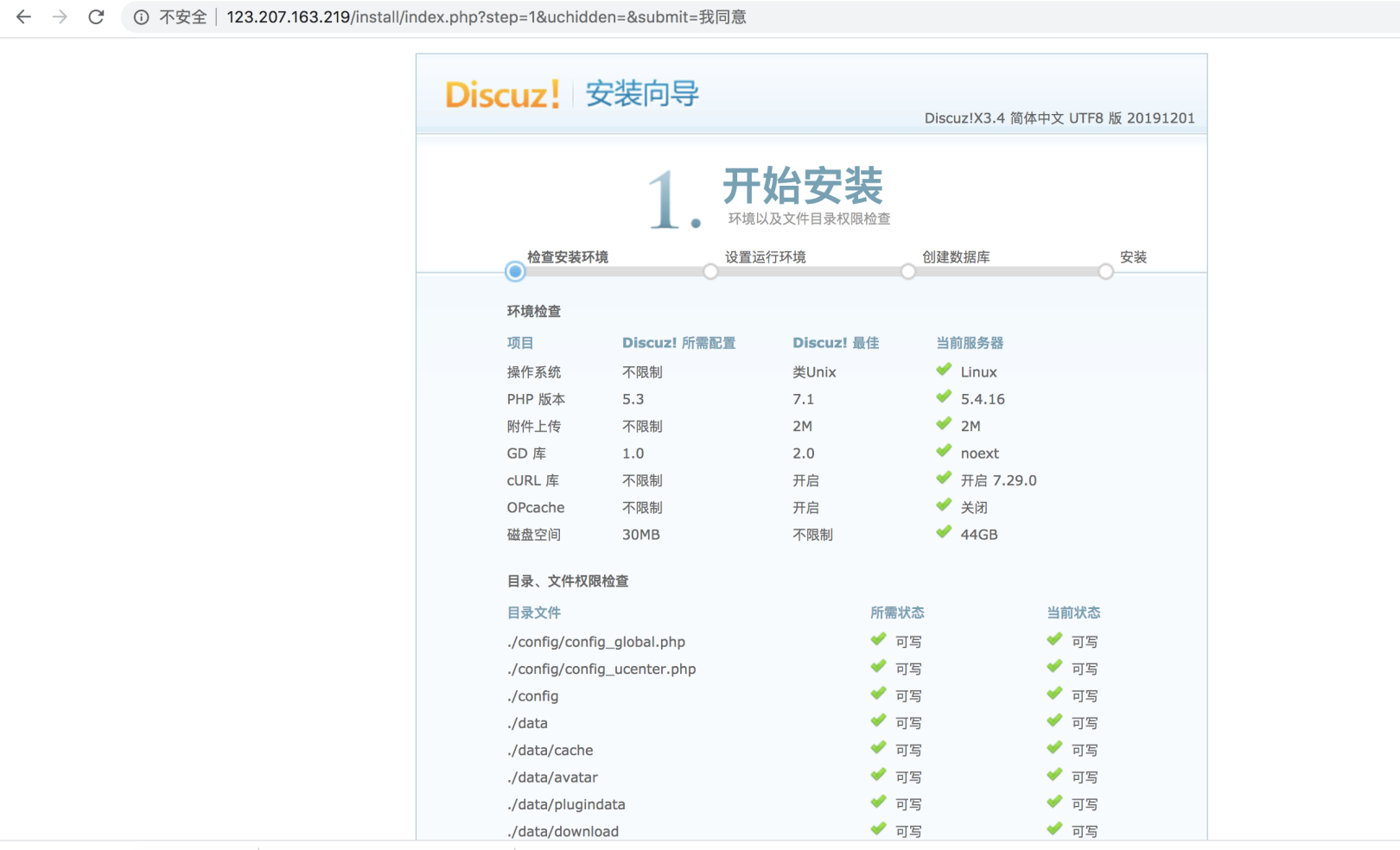
Task: Click the 操作系统 row label
Action: coord(534,372)
